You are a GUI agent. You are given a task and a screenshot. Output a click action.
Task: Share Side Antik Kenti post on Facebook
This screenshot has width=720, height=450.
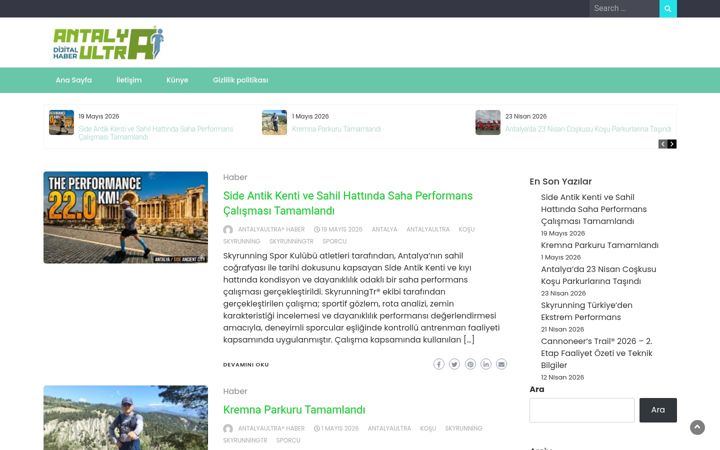tap(439, 364)
